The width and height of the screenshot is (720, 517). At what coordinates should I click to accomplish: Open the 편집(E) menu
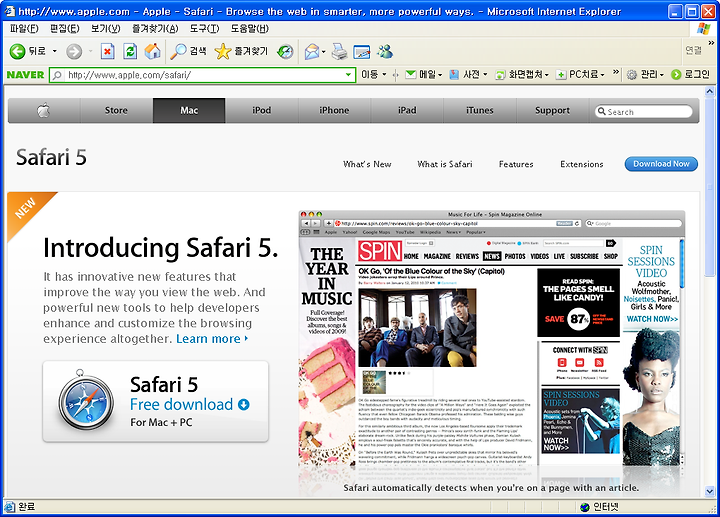tap(65, 28)
